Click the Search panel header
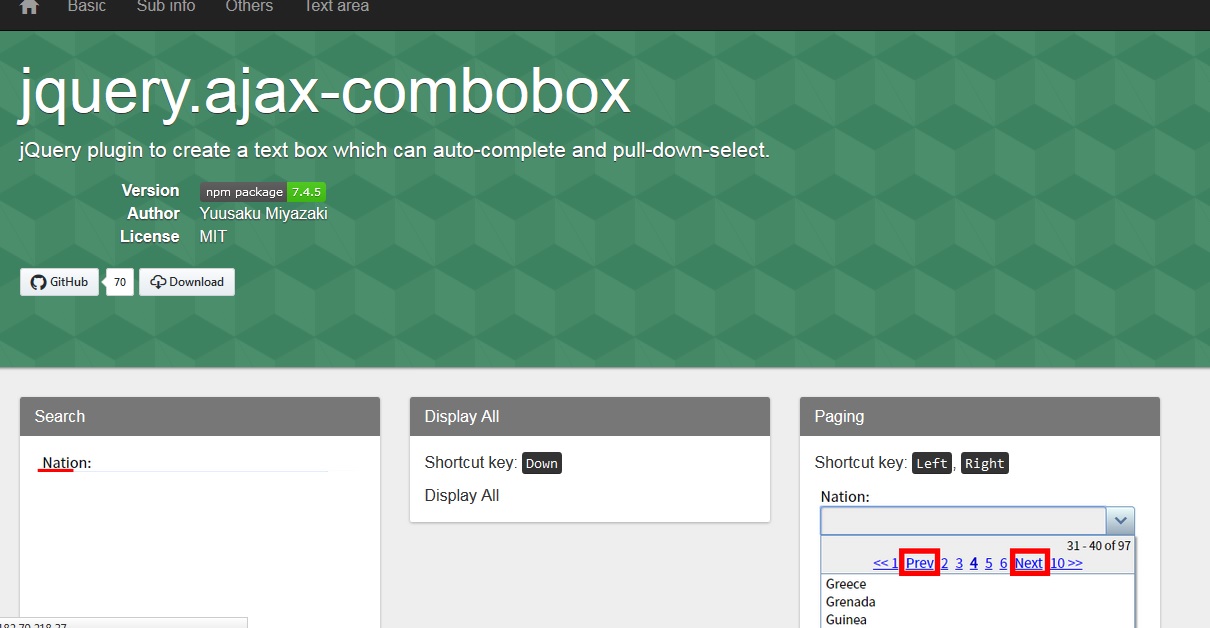 point(200,416)
